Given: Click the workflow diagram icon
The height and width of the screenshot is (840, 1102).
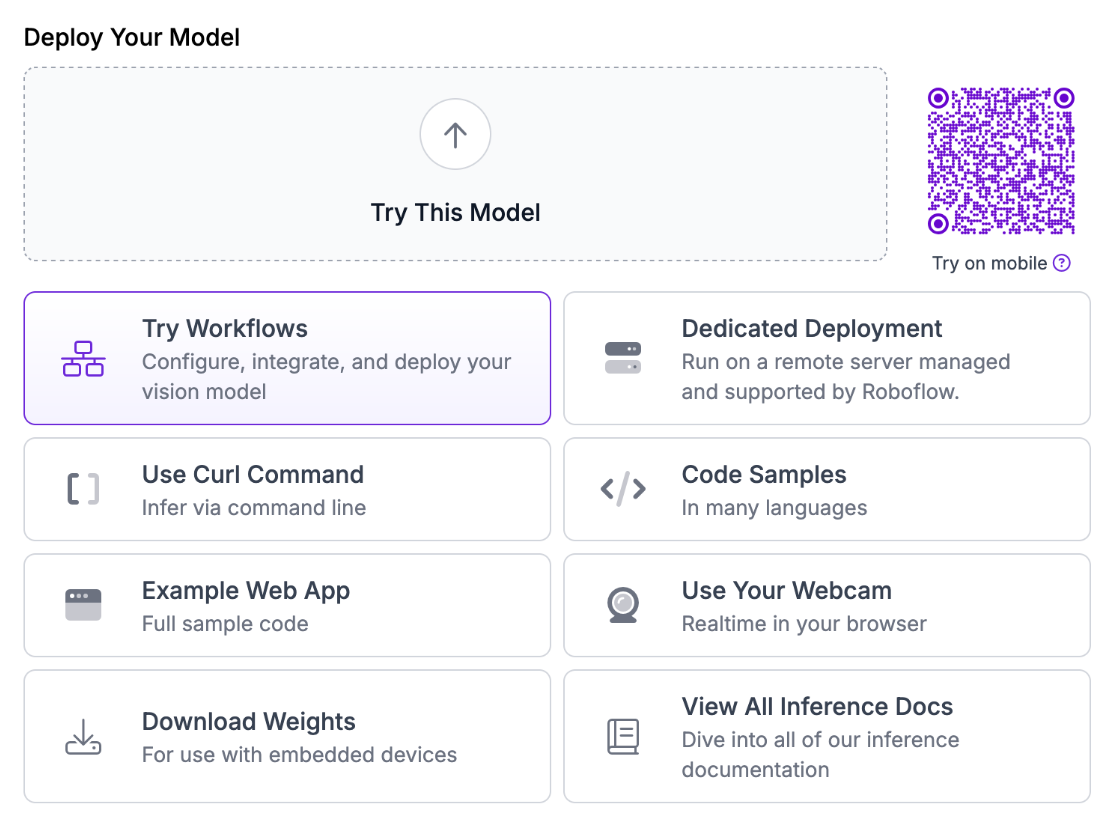Looking at the screenshot, I should (x=83, y=359).
